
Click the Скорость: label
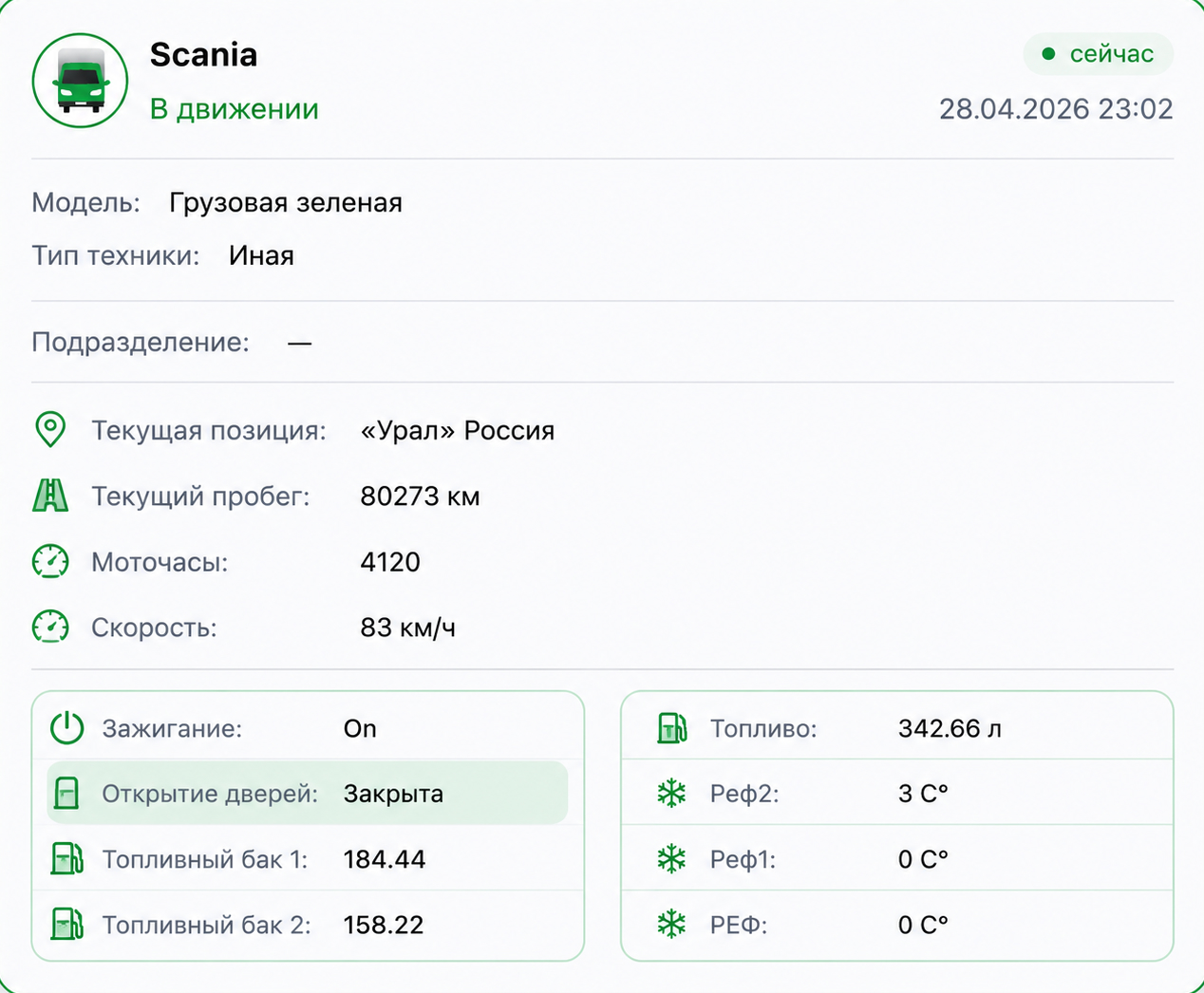(x=154, y=628)
